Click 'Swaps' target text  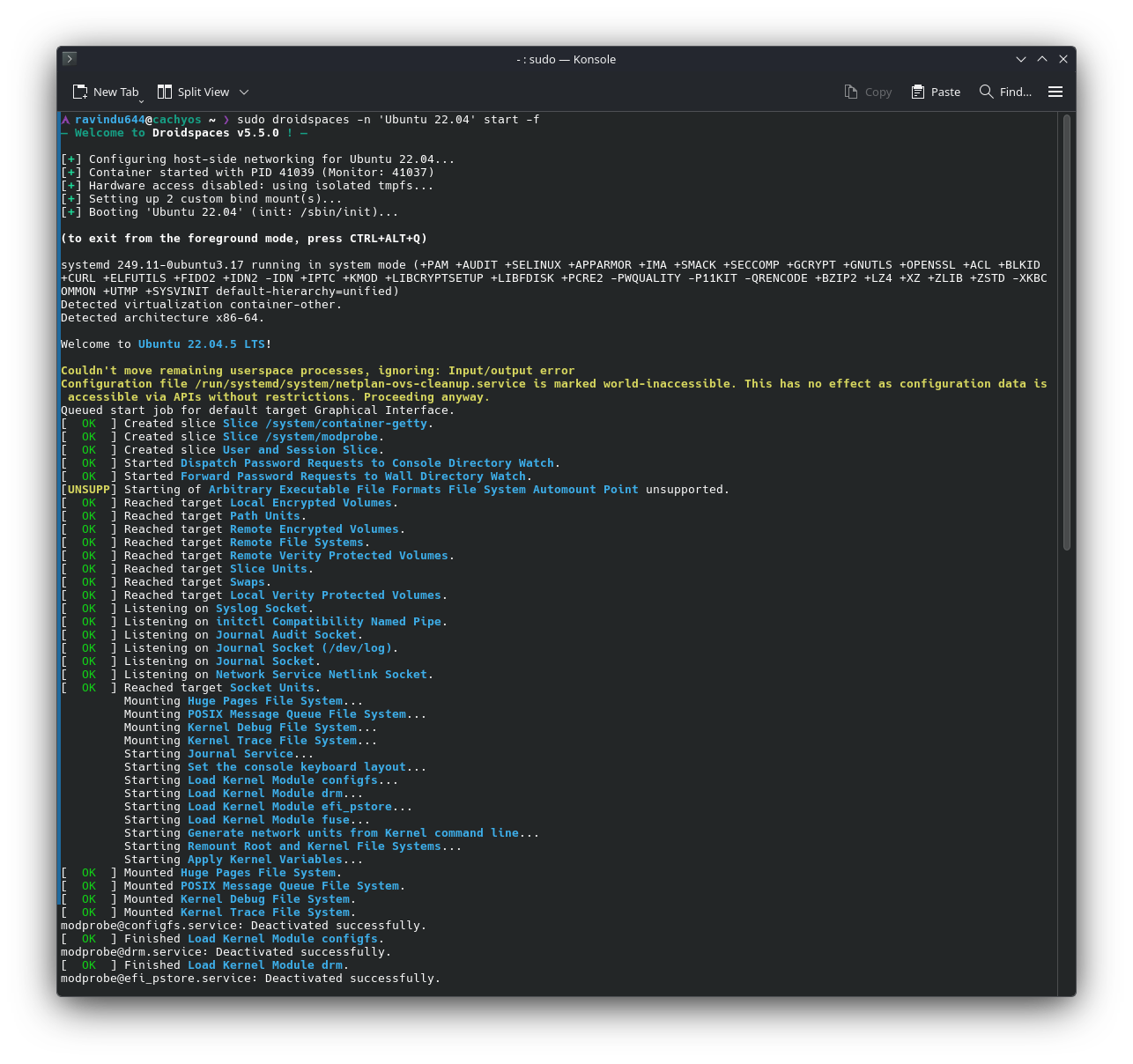pos(248,582)
